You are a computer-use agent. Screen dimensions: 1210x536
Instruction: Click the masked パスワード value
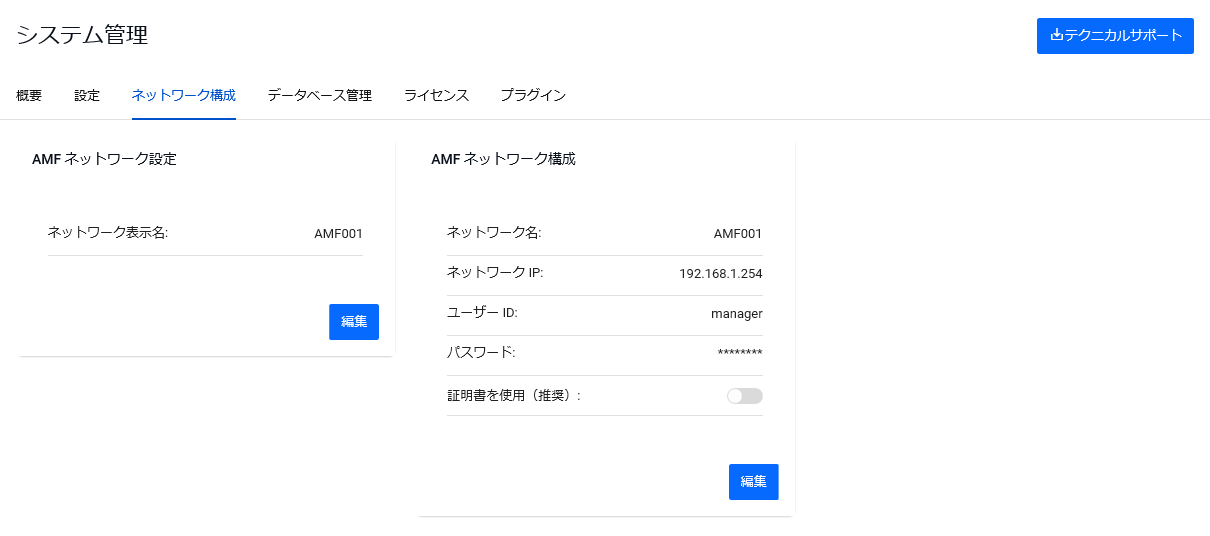[740, 353]
